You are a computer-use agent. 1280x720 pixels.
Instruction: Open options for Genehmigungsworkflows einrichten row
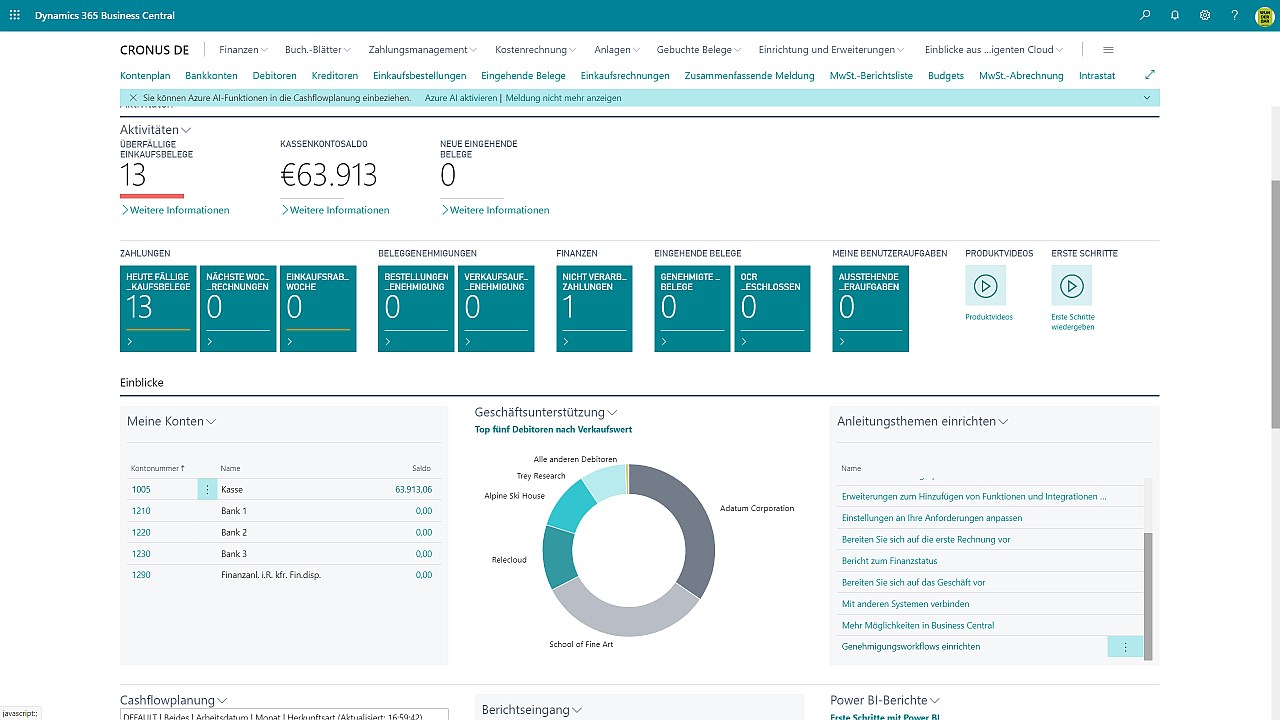click(x=1125, y=647)
